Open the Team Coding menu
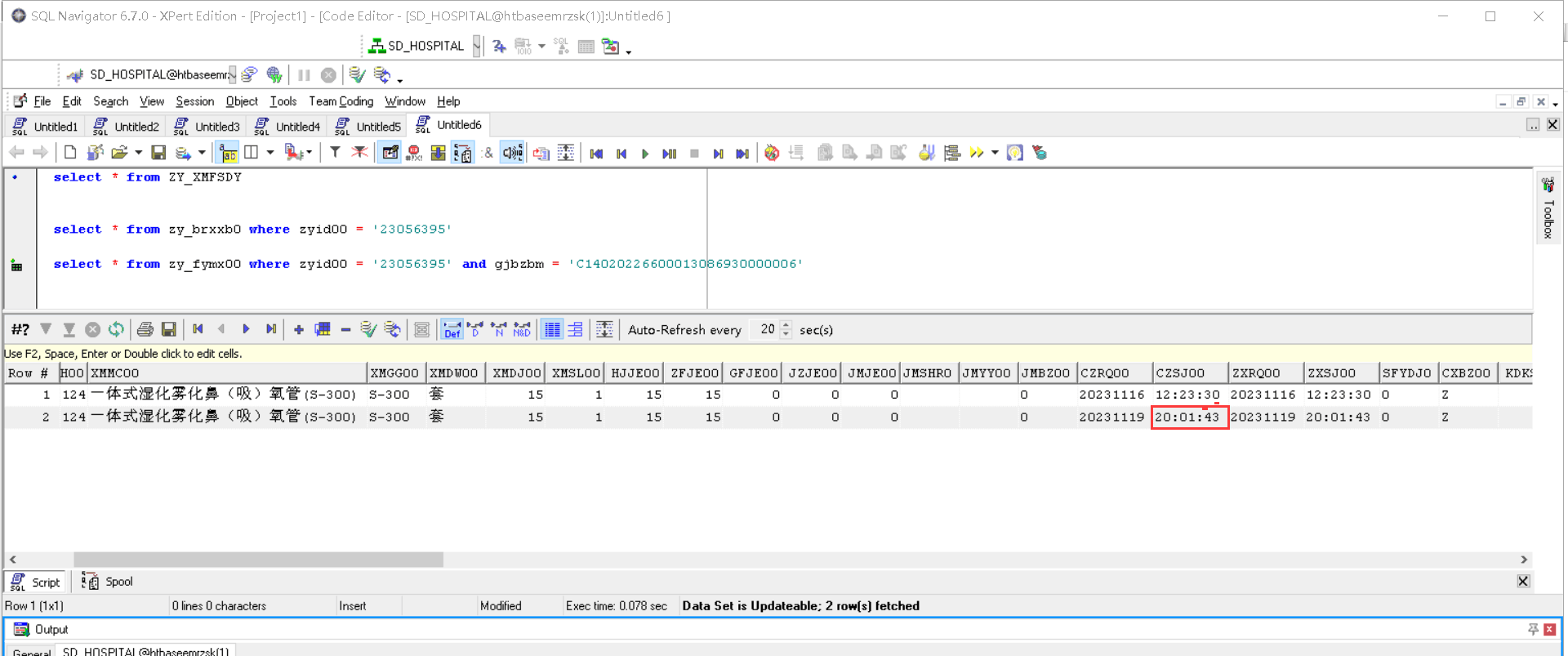Image resolution: width=1568 pixels, height=656 pixels. pyautogui.click(x=341, y=101)
